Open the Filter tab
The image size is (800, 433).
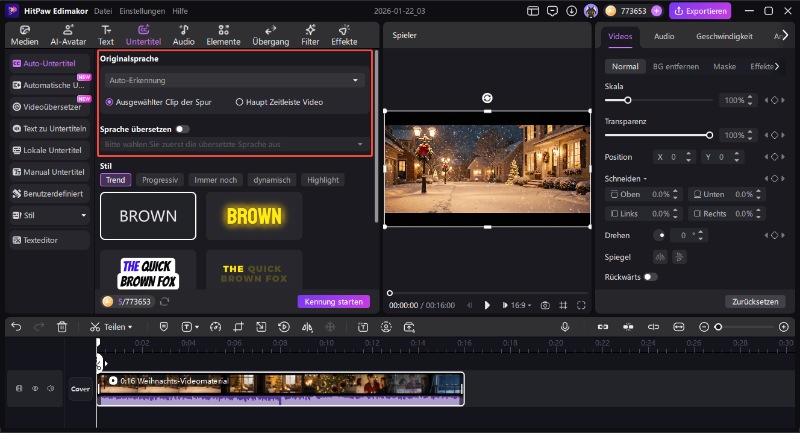pyautogui.click(x=310, y=35)
